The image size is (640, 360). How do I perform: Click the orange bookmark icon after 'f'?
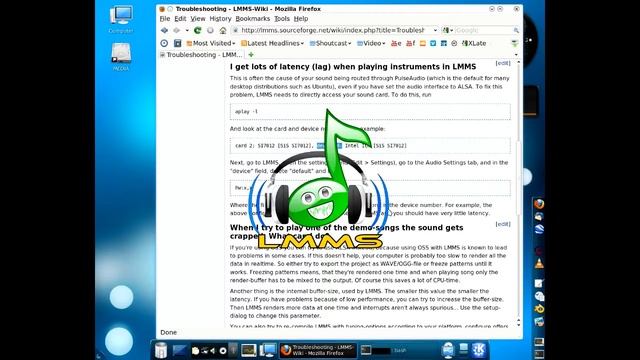423,43
